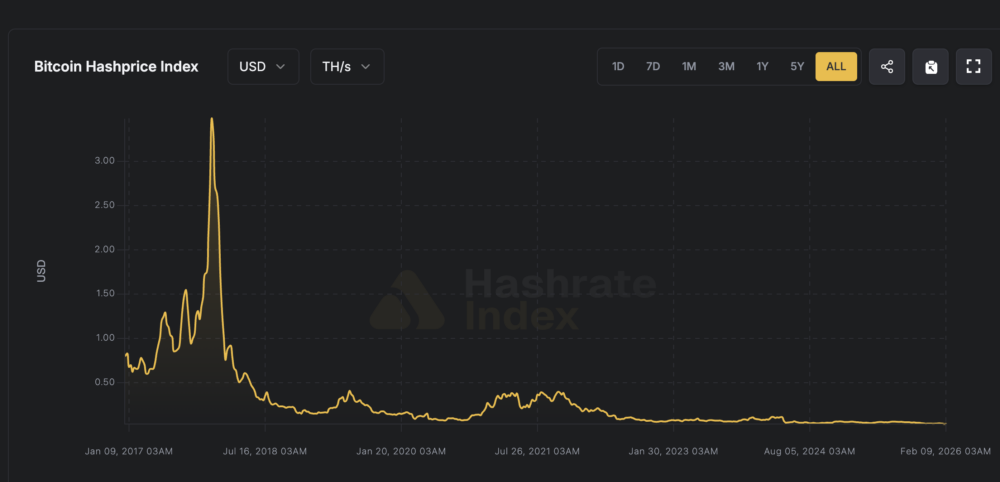Switch to the 1Y range

[762, 67]
